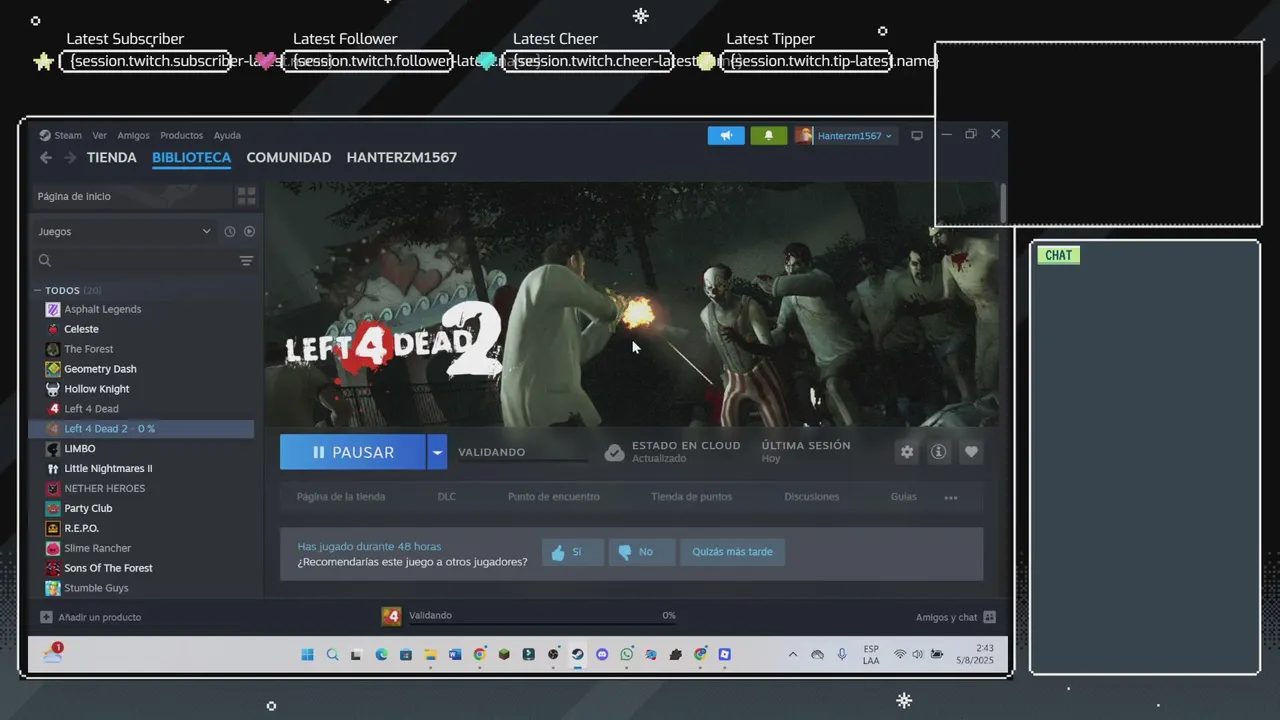Open Punto de encuentro link

[553, 497]
